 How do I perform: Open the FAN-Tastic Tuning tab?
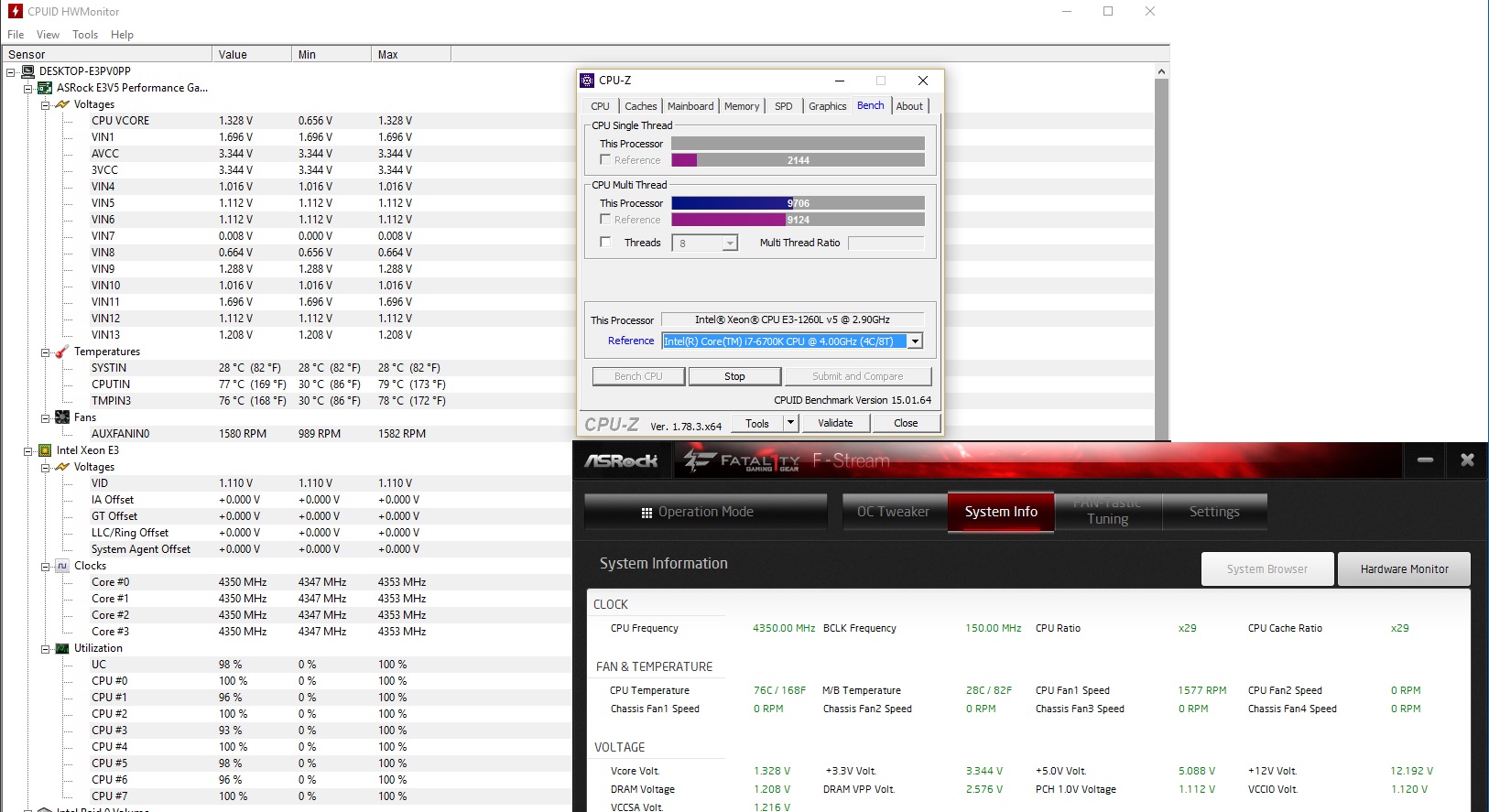pyautogui.click(x=1108, y=512)
